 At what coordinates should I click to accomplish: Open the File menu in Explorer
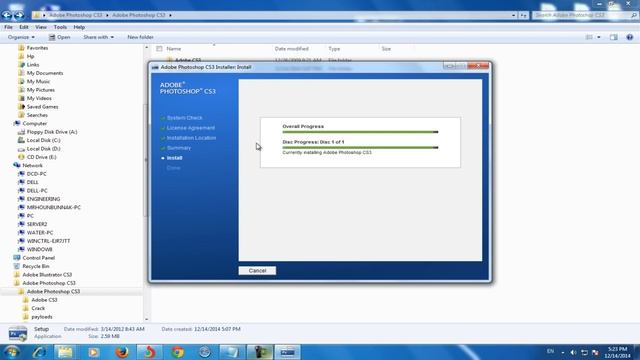coord(8,27)
